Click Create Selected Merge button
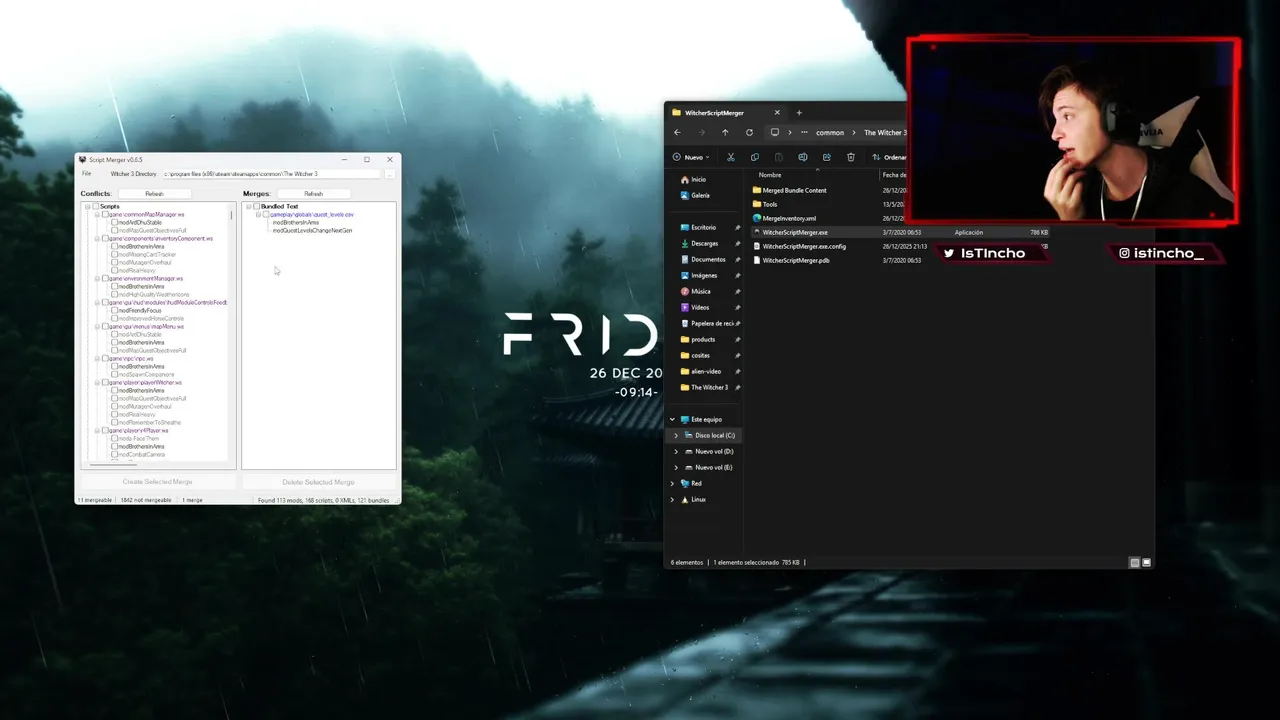This screenshot has height=720, width=1280. pyautogui.click(x=157, y=482)
